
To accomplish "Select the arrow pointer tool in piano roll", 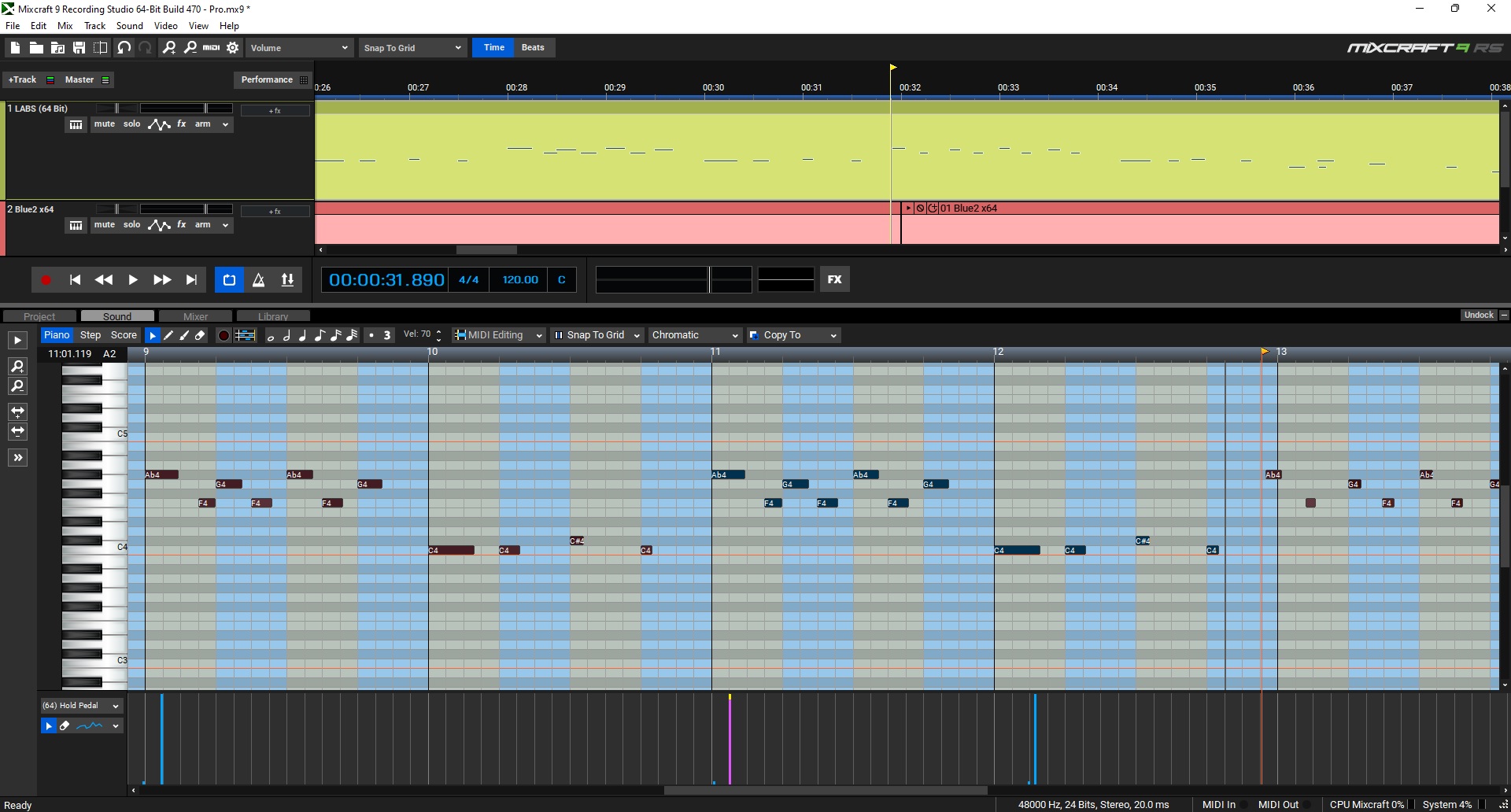I will tap(153, 335).
